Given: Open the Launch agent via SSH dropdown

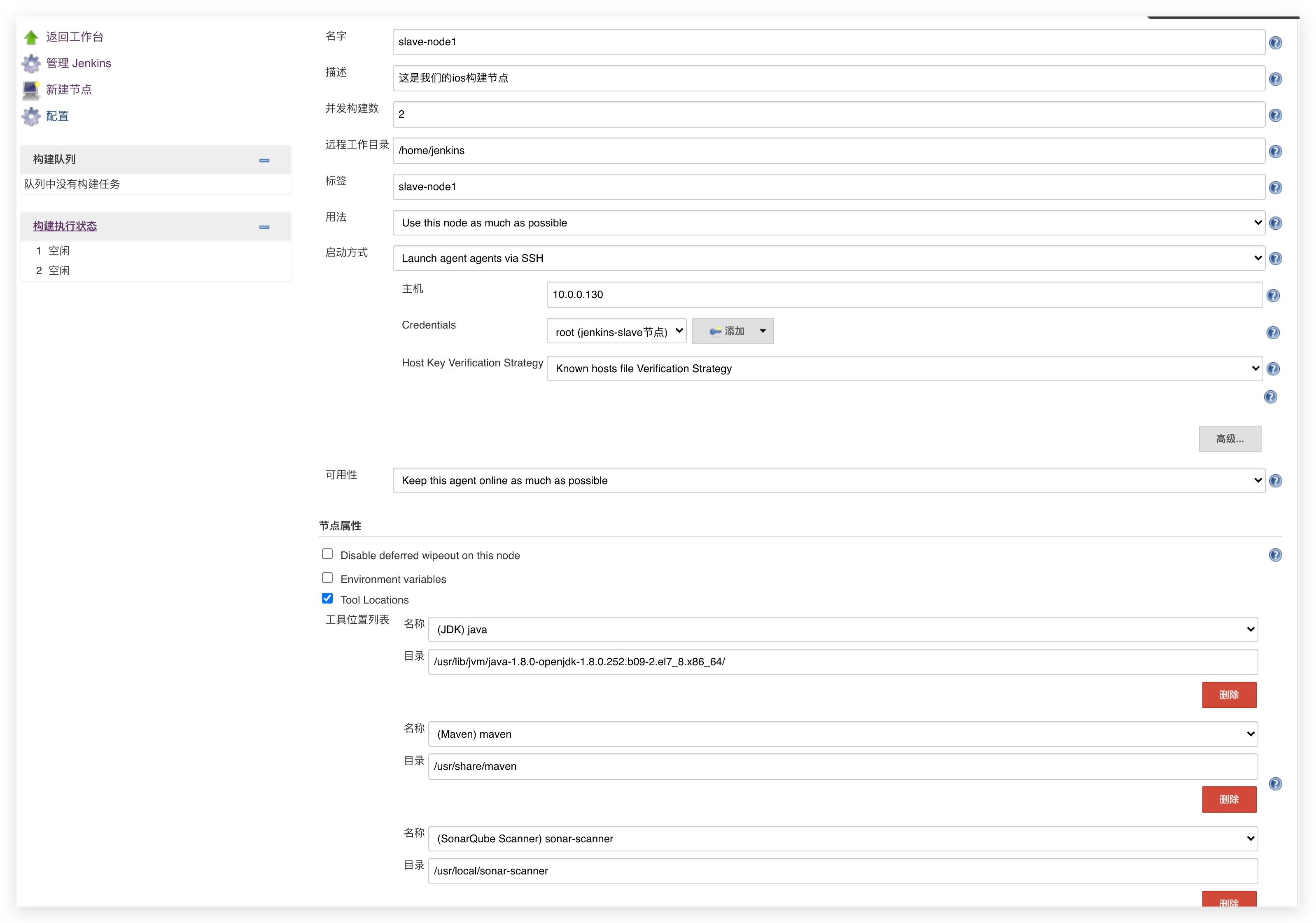Looking at the screenshot, I should 828,259.
